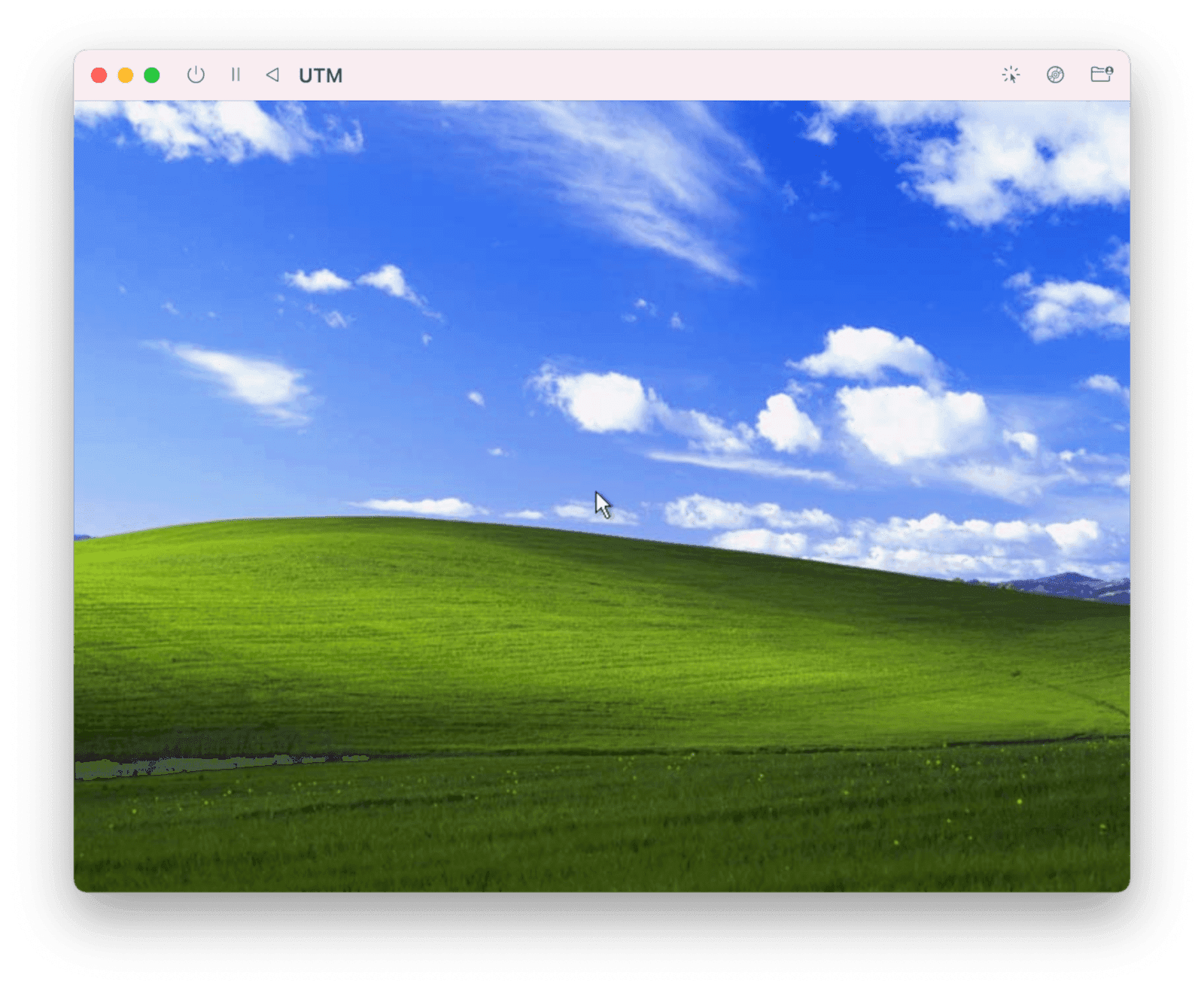Screen dimensions: 1204x990
Task: Power off the virtual machine
Action: click(196, 74)
